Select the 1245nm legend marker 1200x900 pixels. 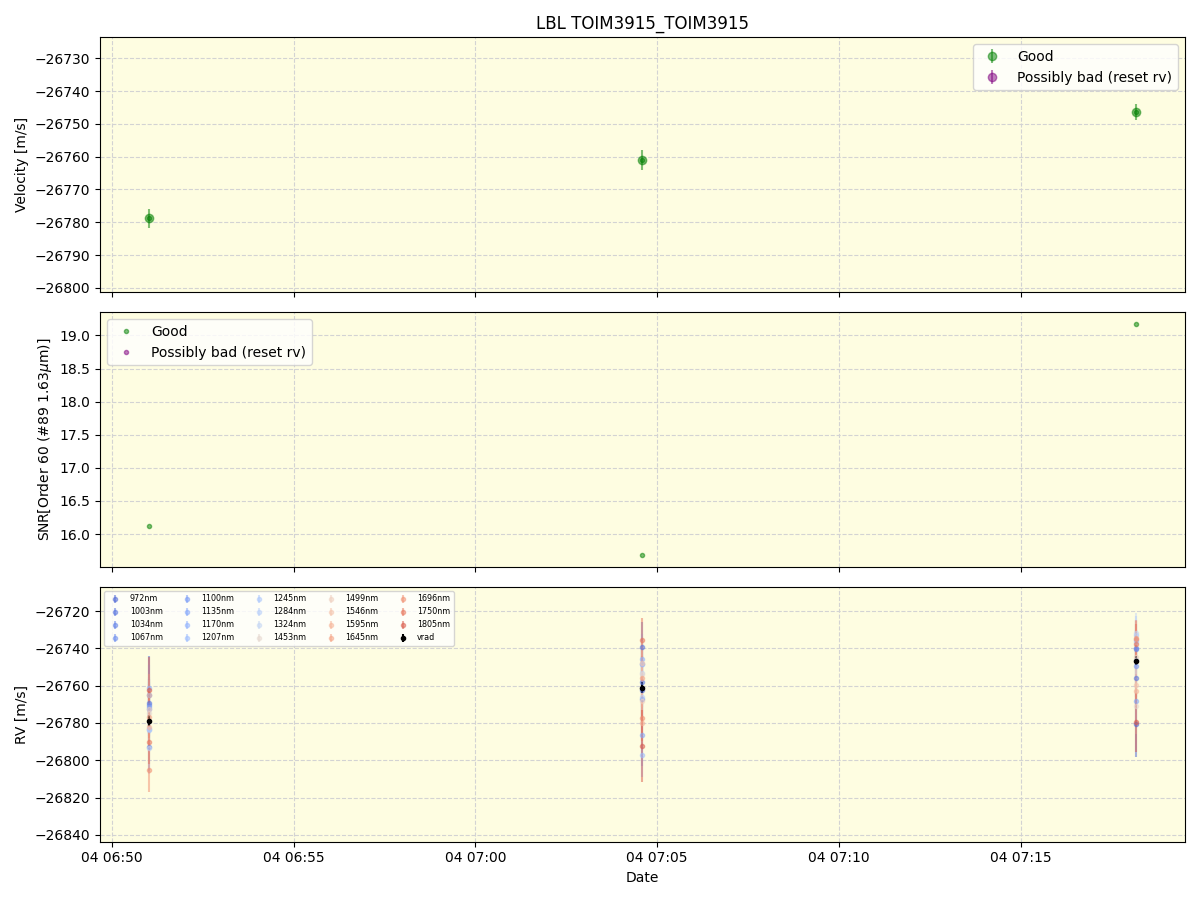pos(258,598)
